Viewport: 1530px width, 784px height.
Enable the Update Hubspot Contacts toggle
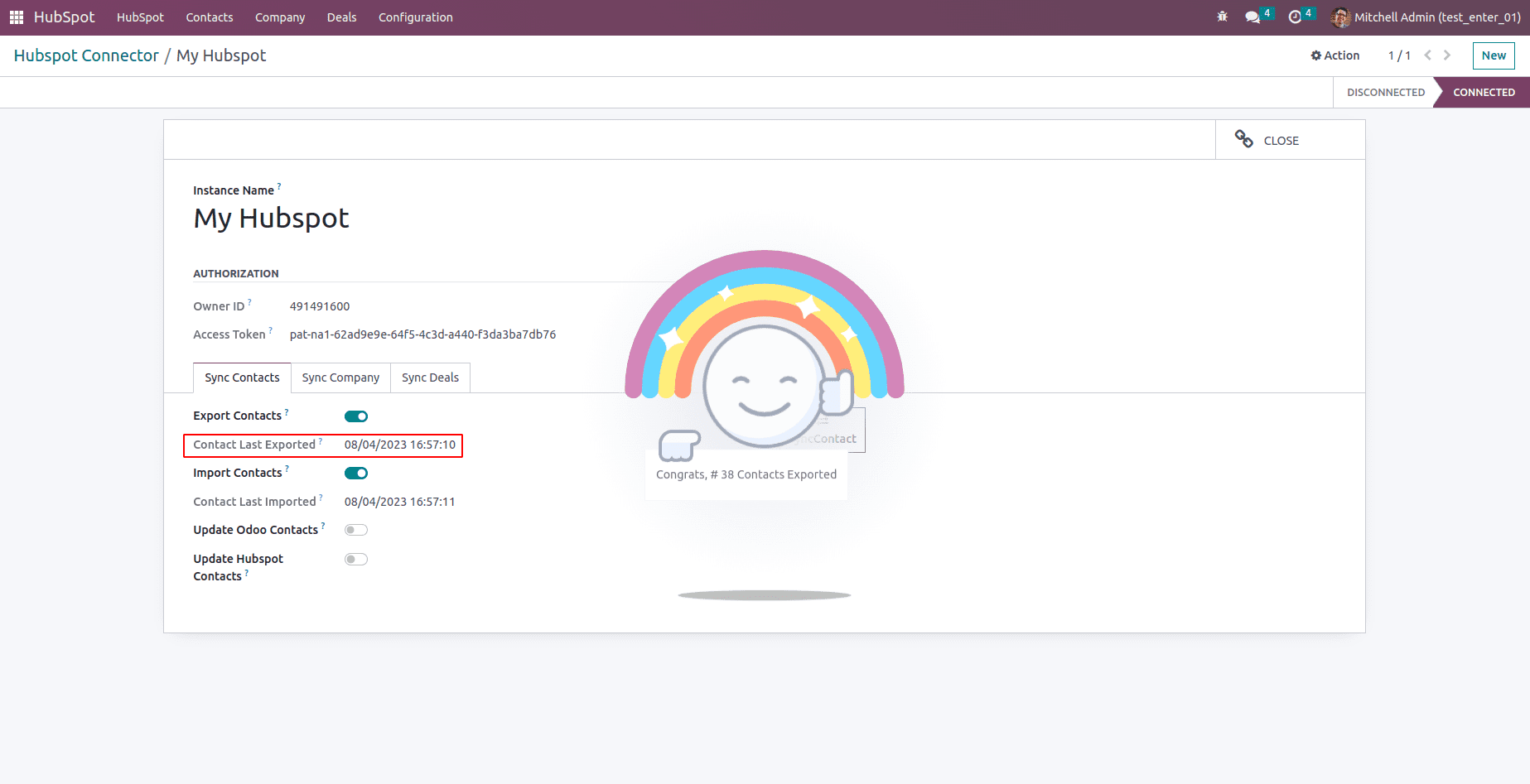[356, 560]
